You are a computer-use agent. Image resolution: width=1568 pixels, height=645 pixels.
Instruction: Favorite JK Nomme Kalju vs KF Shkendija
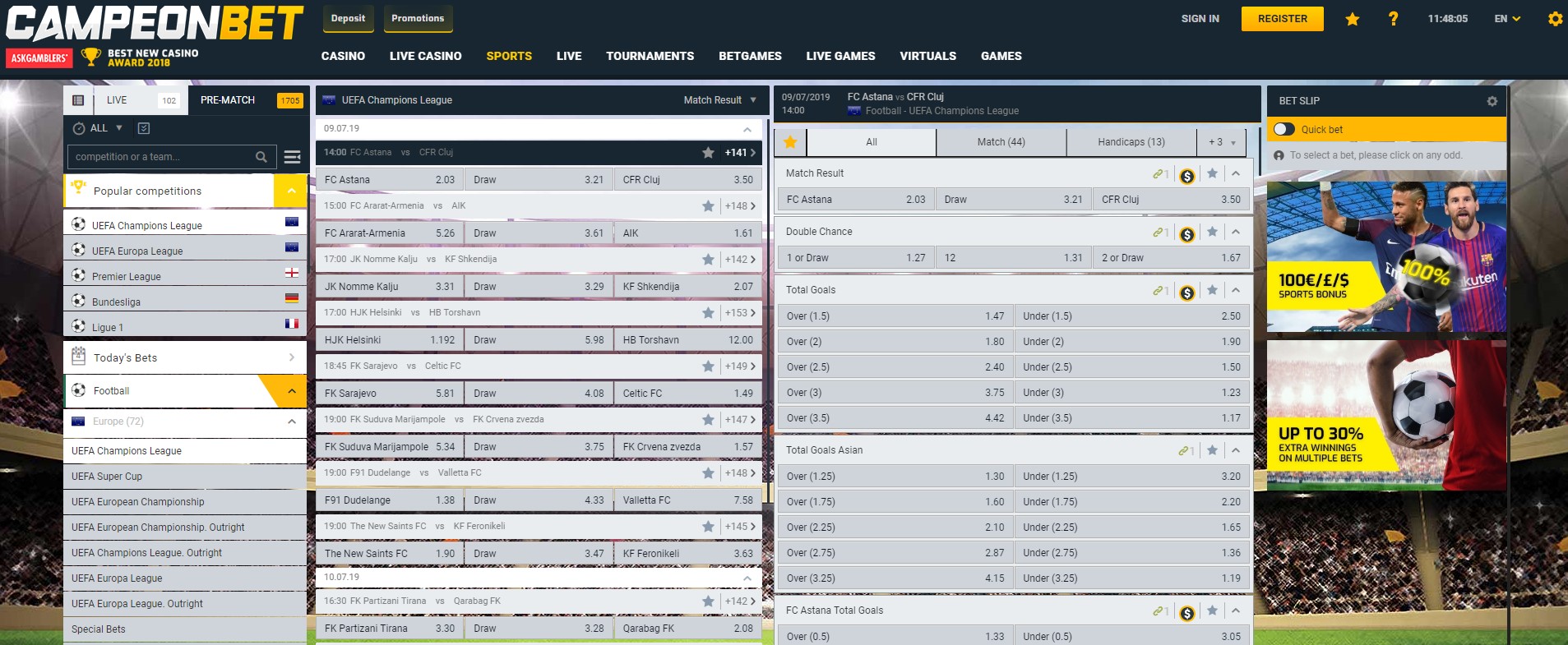pyautogui.click(x=707, y=260)
